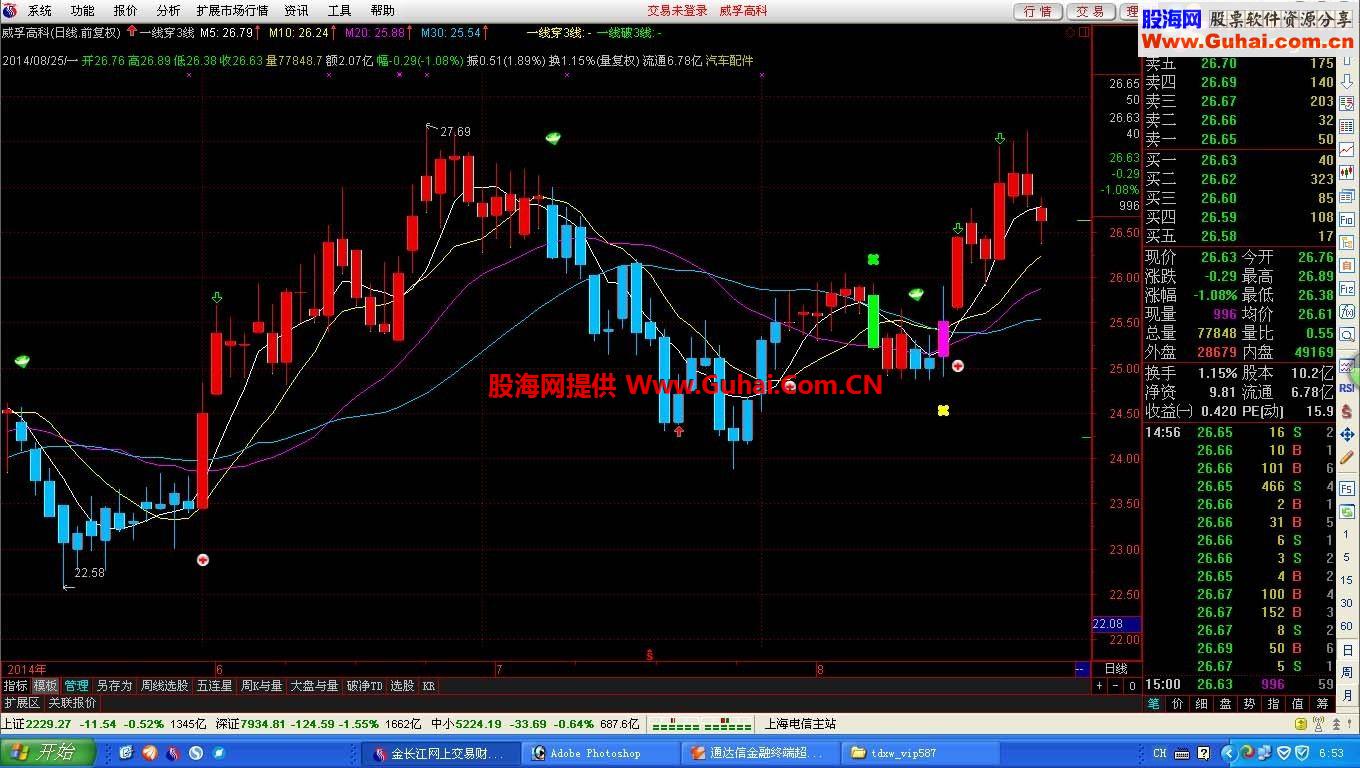Click the F12 trading icon in sidebar
The height and width of the screenshot is (768, 1360).
point(1347,289)
